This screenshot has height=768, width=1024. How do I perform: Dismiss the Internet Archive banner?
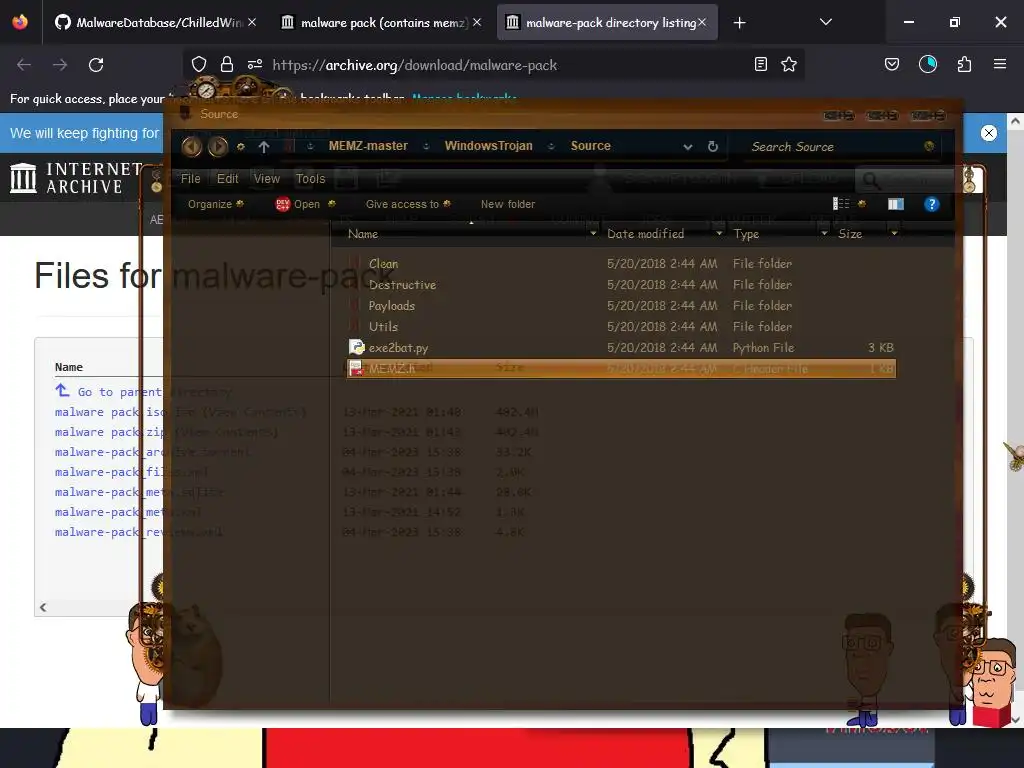(989, 133)
